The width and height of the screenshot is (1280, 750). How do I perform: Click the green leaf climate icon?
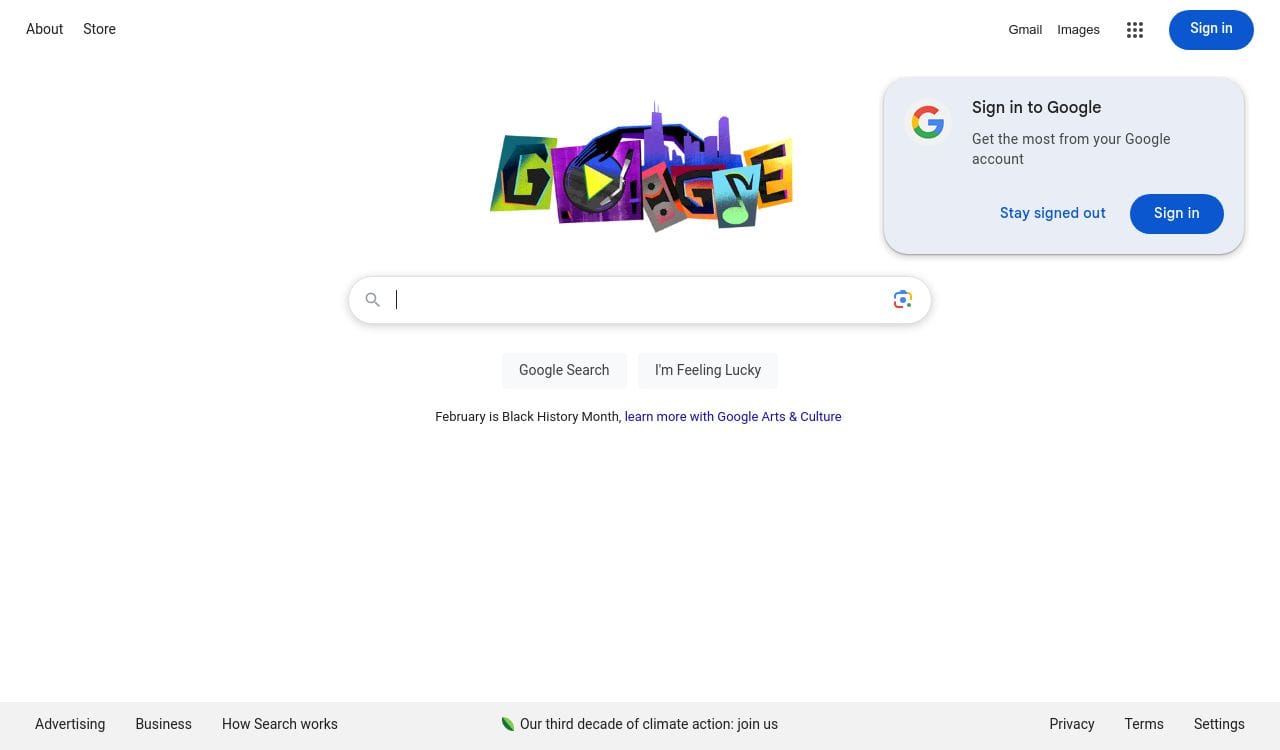pos(508,724)
